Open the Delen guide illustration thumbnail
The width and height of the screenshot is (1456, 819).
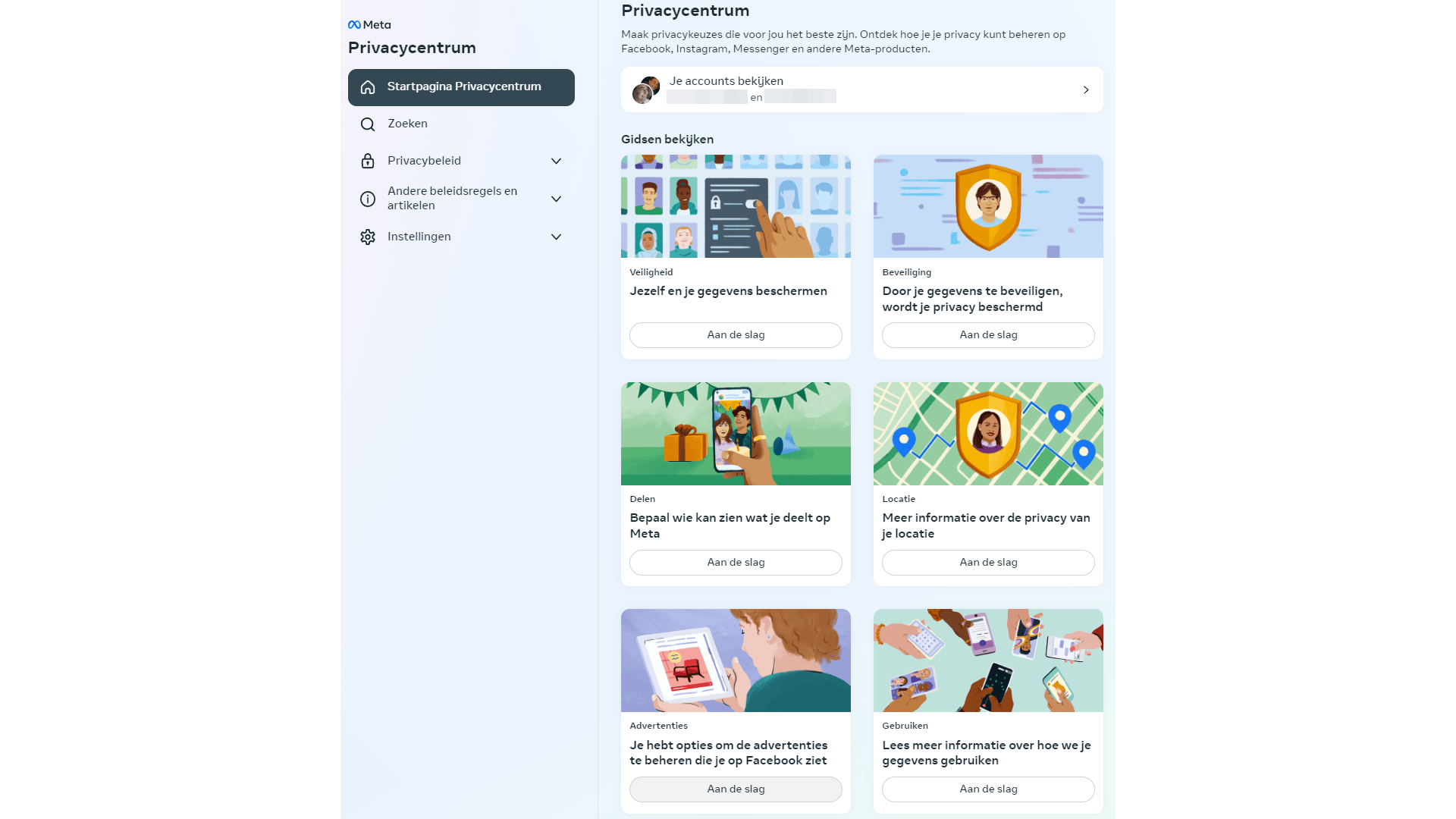736,434
